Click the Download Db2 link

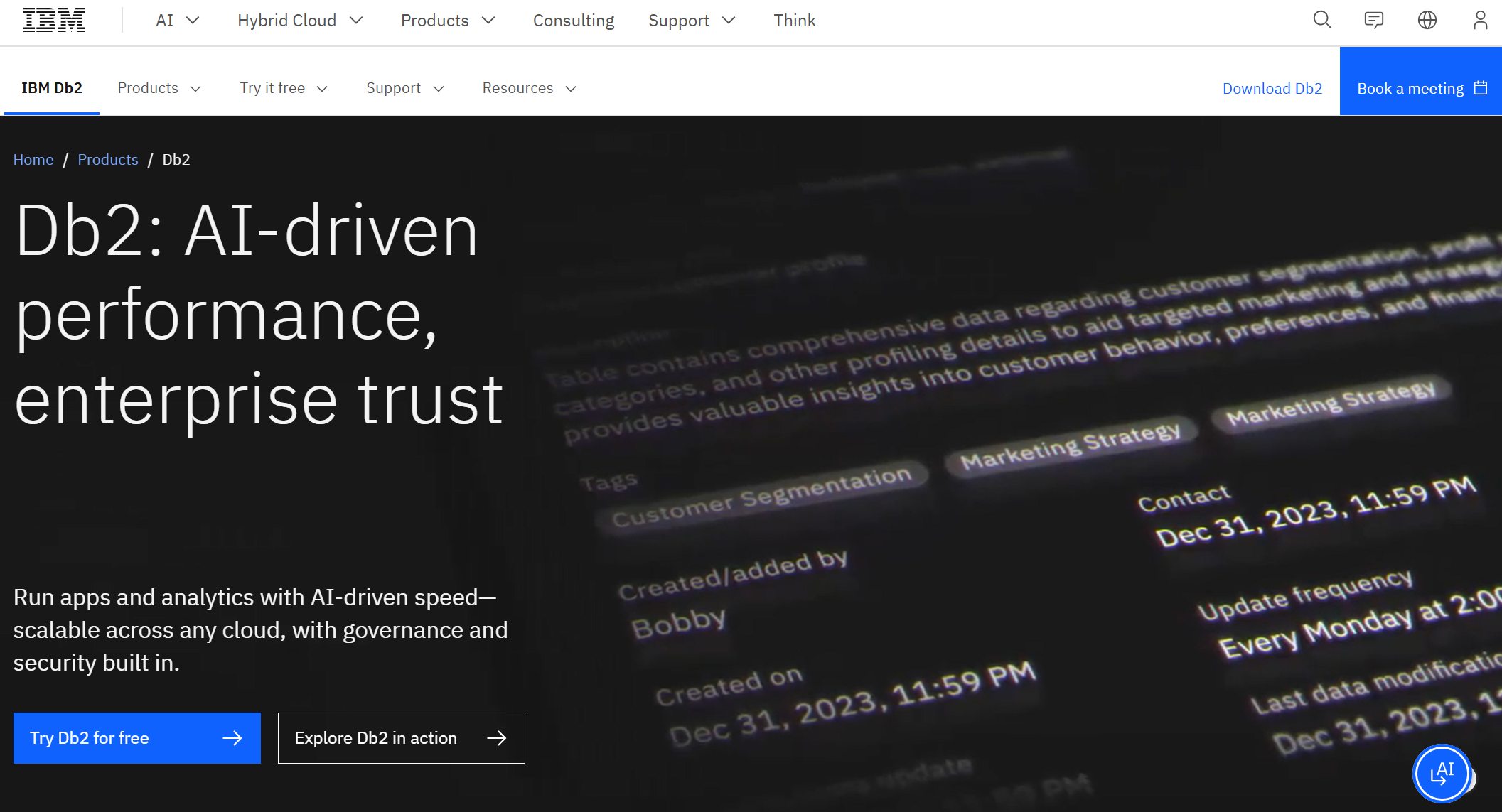(x=1272, y=88)
